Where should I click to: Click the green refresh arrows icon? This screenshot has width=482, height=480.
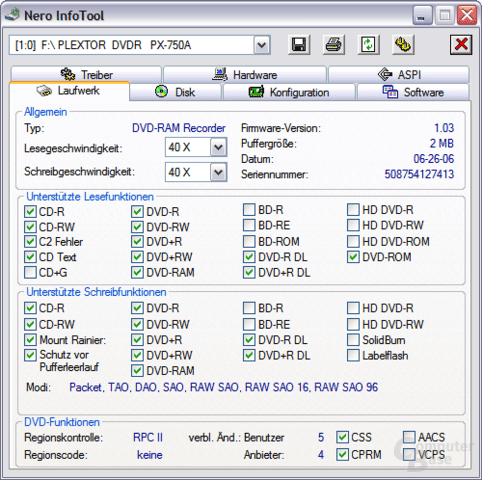(x=368, y=44)
